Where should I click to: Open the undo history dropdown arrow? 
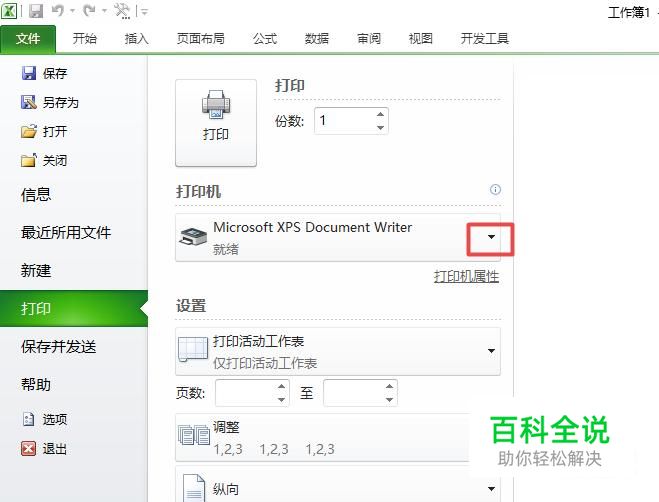pyautogui.click(x=72, y=11)
